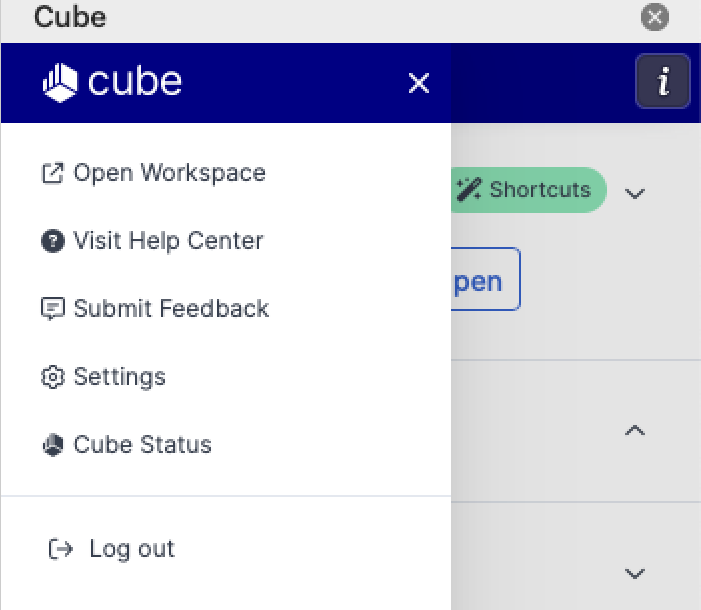Click the Cube Status icon
701x610 pixels.
[52, 445]
